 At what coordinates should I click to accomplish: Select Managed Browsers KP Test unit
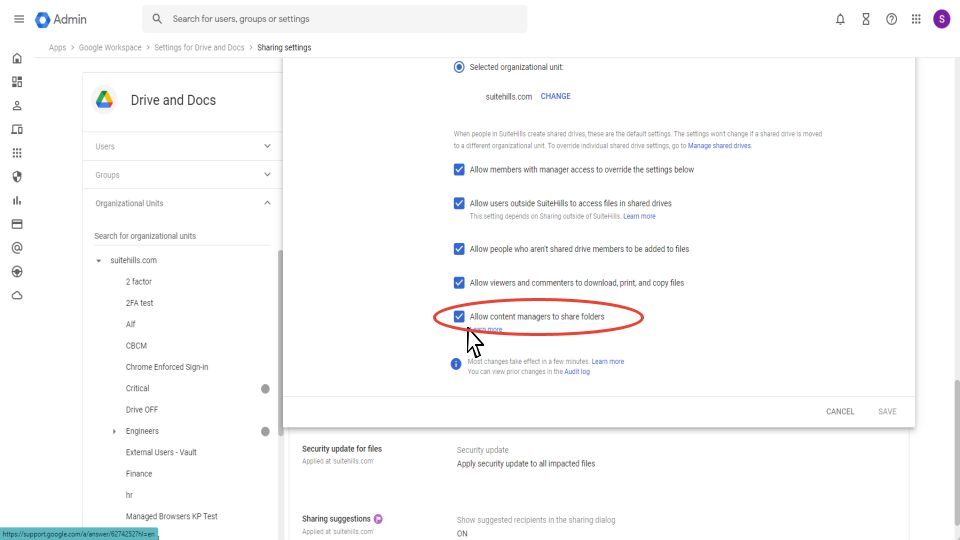tap(171, 517)
